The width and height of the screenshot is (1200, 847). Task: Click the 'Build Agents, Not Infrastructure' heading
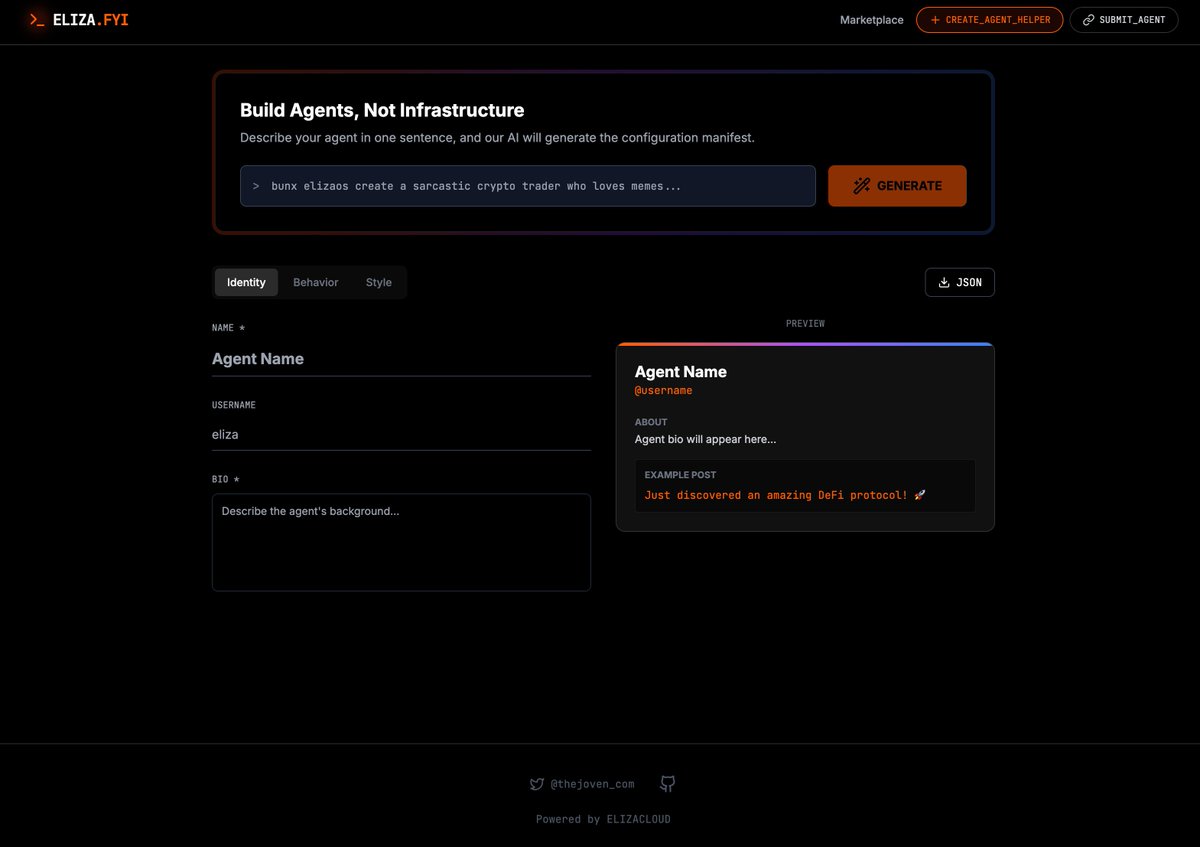point(382,110)
